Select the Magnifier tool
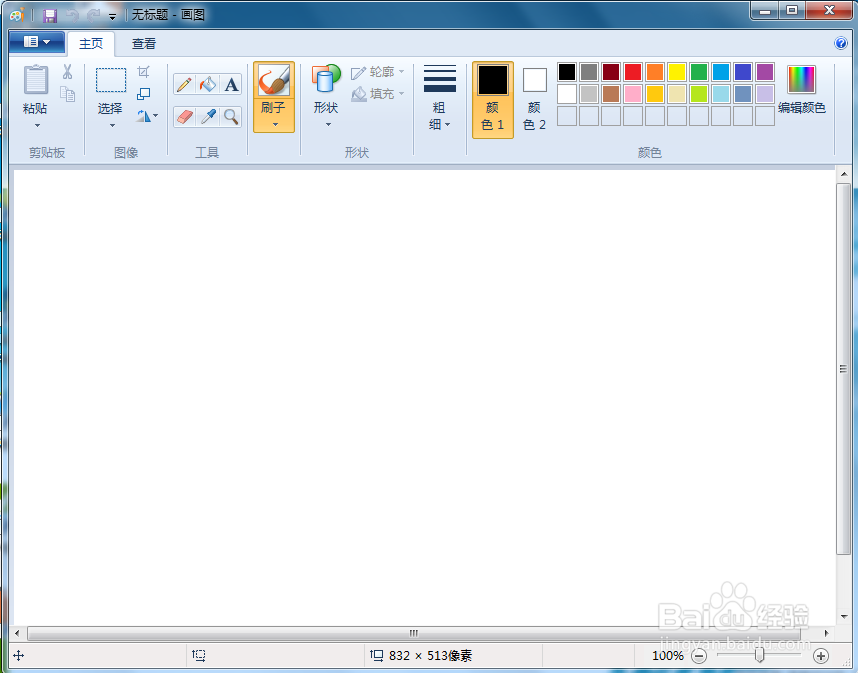Image resolution: width=858 pixels, height=673 pixels. point(231,117)
